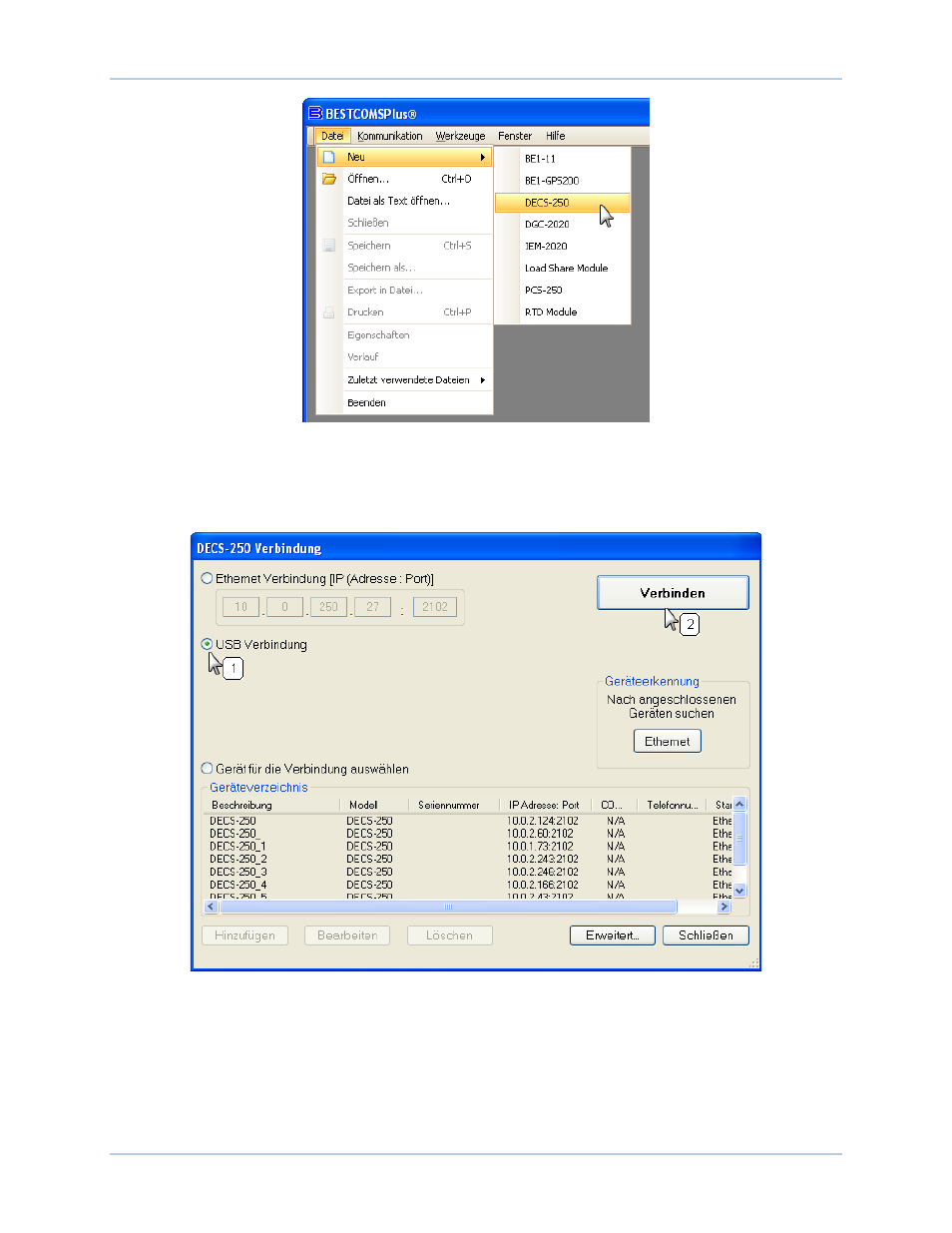
Task: Expand the Neu submenu arrow
Action: 483,158
